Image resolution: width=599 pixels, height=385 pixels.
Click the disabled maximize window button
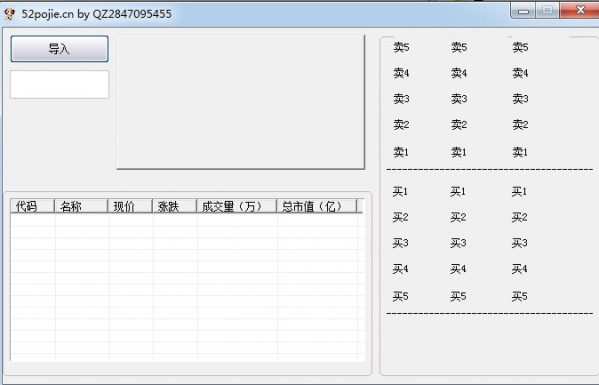[547, 10]
